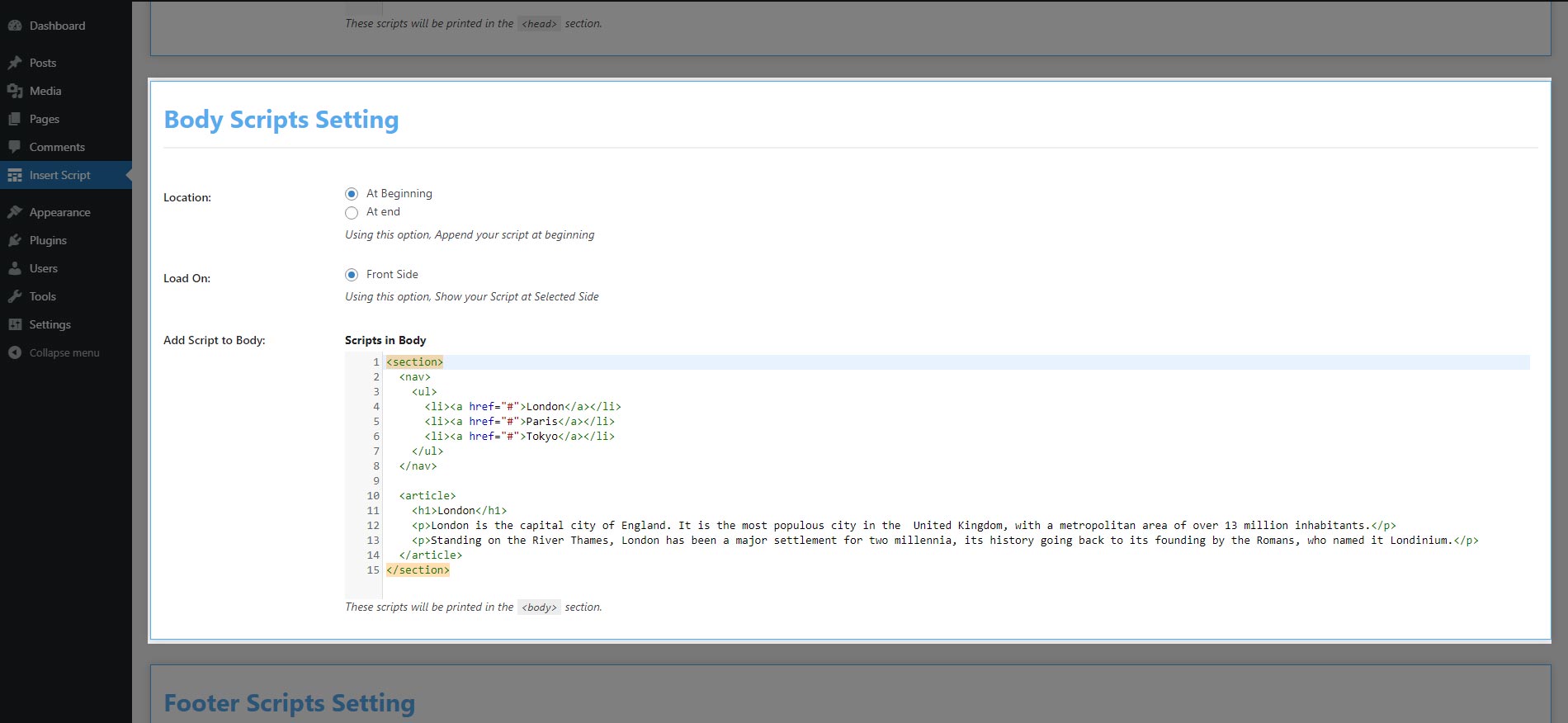The width and height of the screenshot is (1568, 723).
Task: Click the head code tag in description
Action: tap(539, 24)
